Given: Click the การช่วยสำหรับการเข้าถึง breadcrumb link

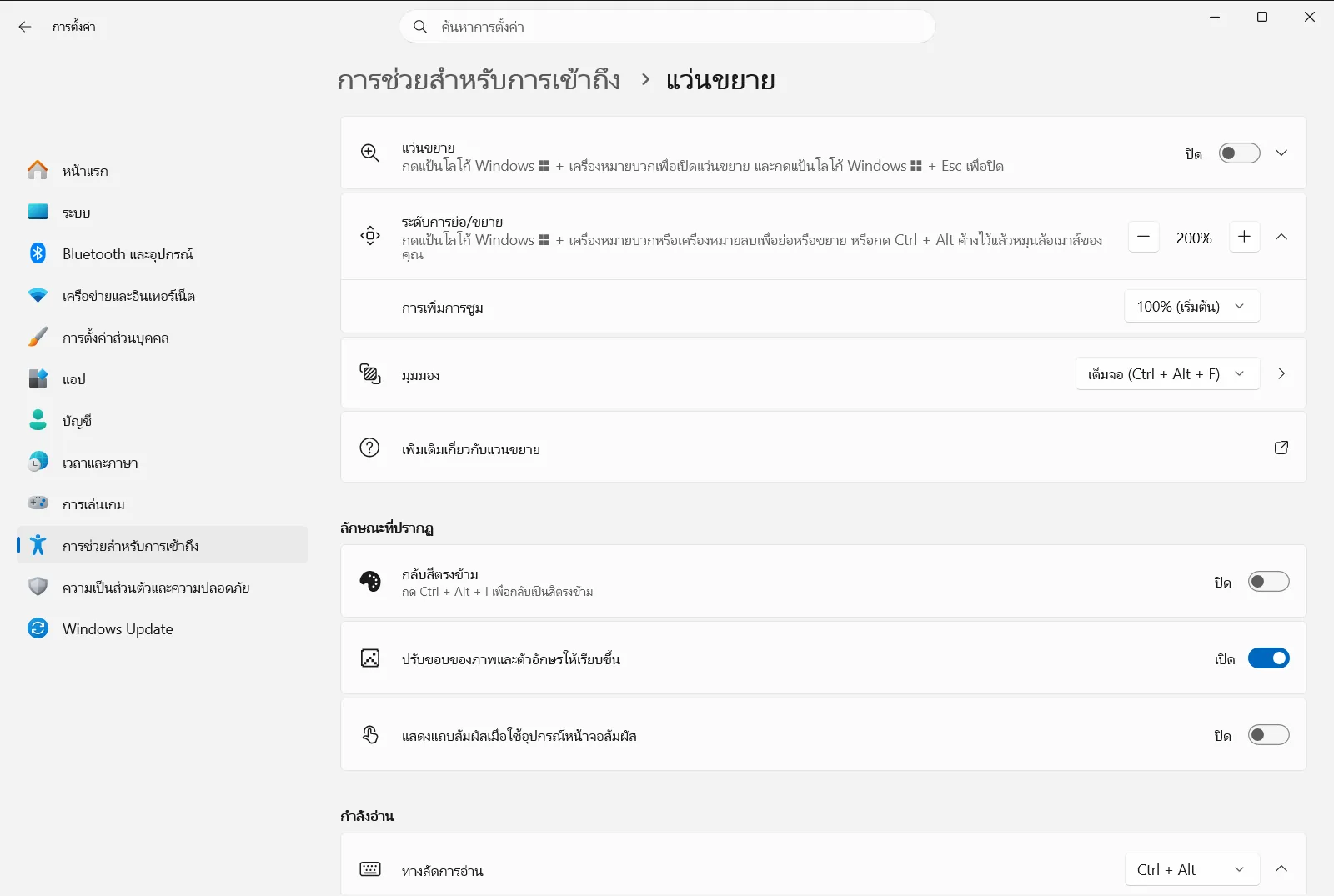Looking at the screenshot, I should point(479,80).
